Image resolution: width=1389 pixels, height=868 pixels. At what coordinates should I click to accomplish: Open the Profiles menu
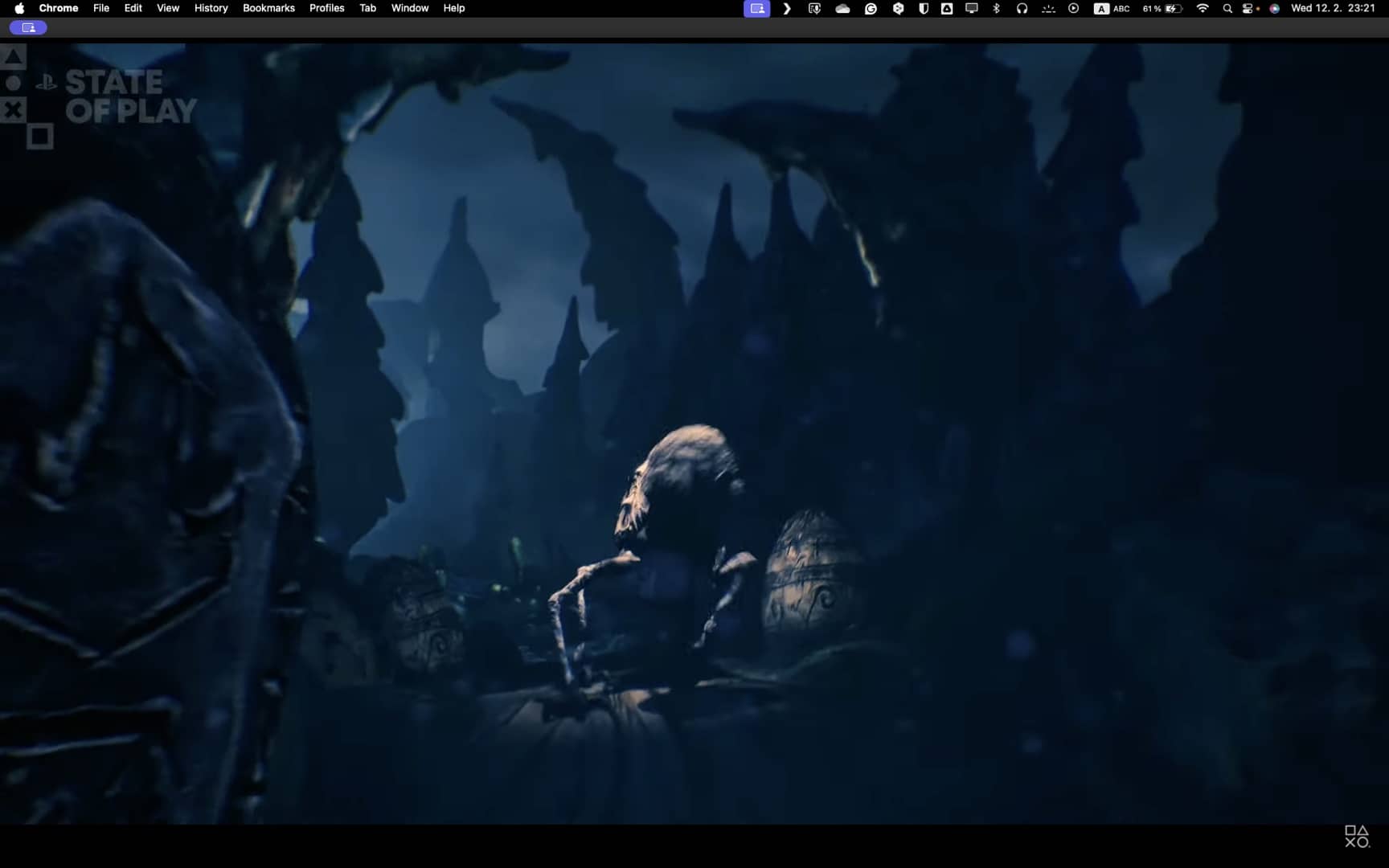click(x=327, y=8)
